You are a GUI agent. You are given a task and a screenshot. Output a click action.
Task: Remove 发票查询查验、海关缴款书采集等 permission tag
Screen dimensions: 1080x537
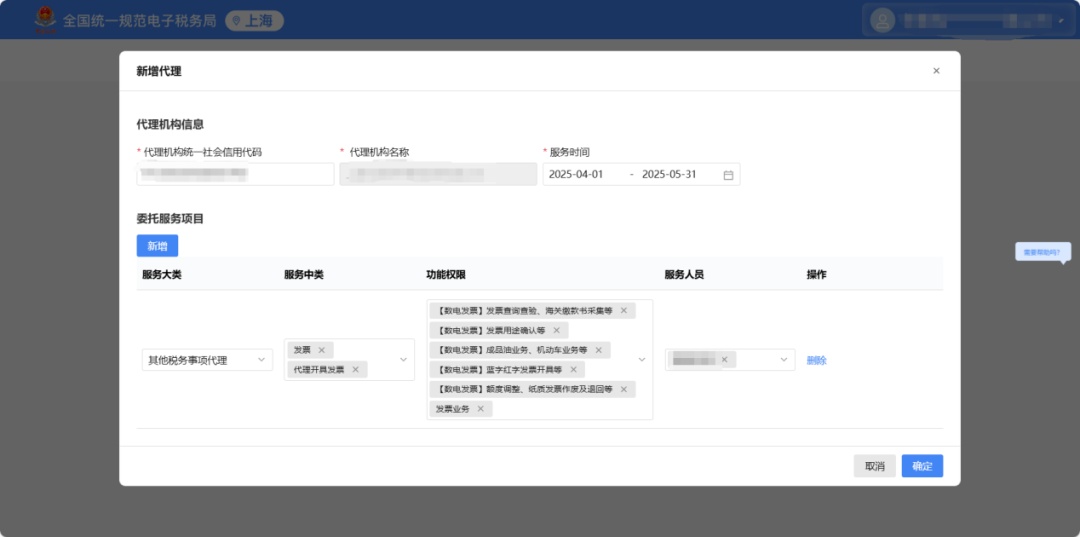pyautogui.click(x=624, y=311)
